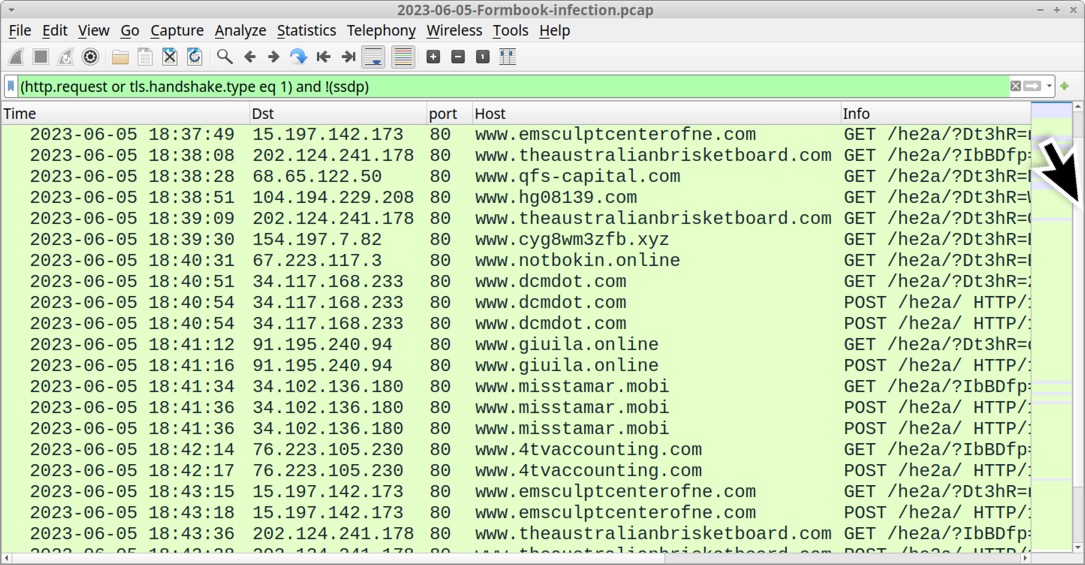Go to specified packet icon

[298, 57]
